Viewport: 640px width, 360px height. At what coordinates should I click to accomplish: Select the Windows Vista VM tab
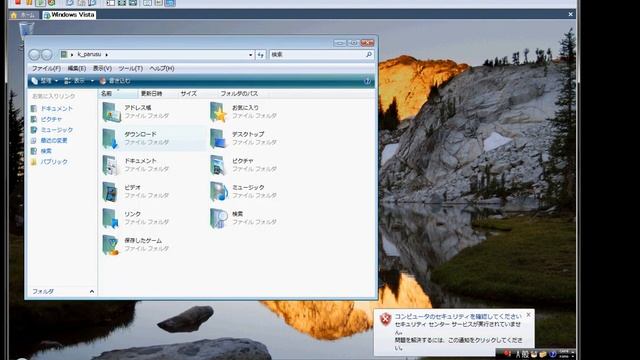pyautogui.click(x=69, y=15)
